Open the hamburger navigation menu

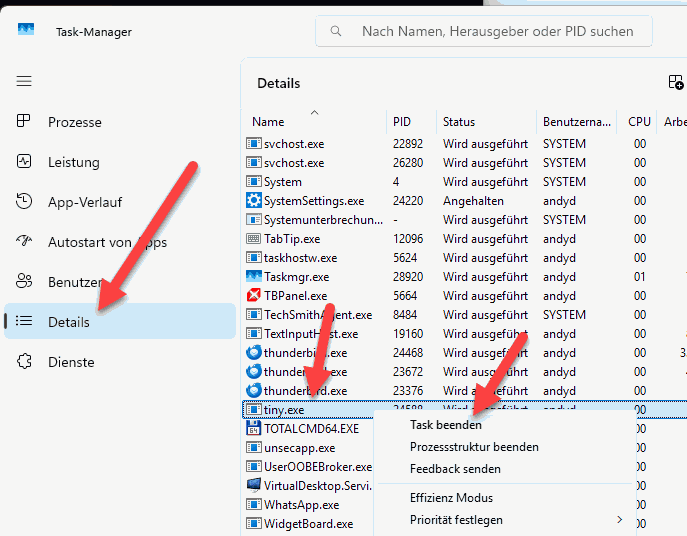coord(24,81)
